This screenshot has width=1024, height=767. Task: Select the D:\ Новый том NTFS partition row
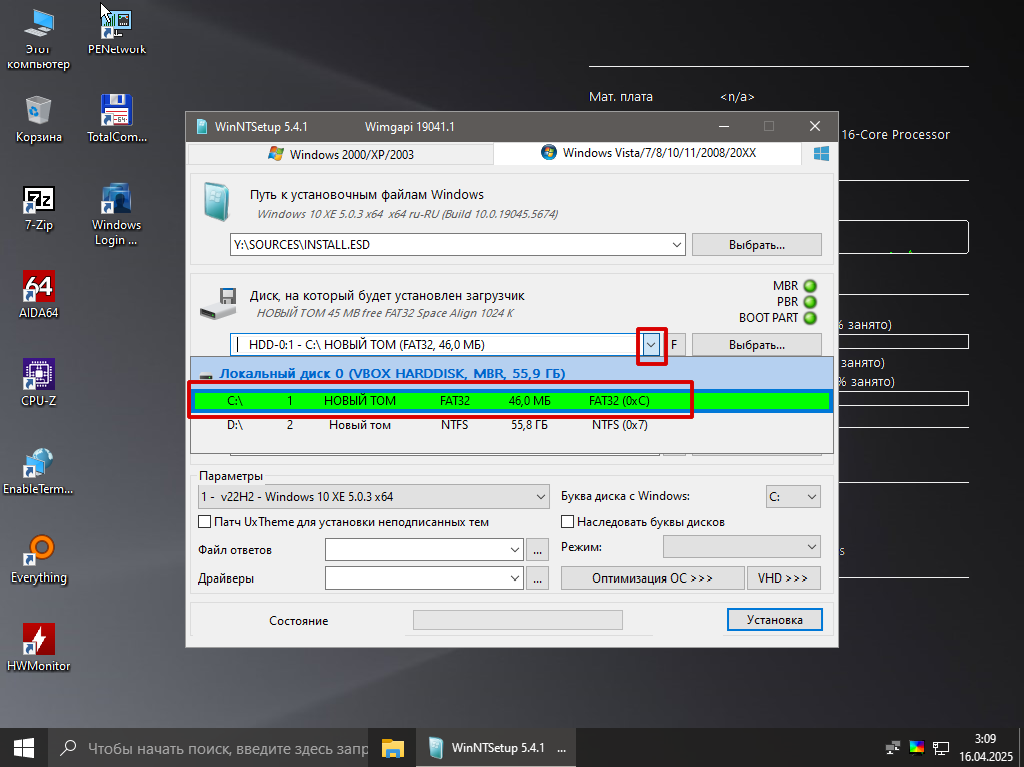click(512, 425)
